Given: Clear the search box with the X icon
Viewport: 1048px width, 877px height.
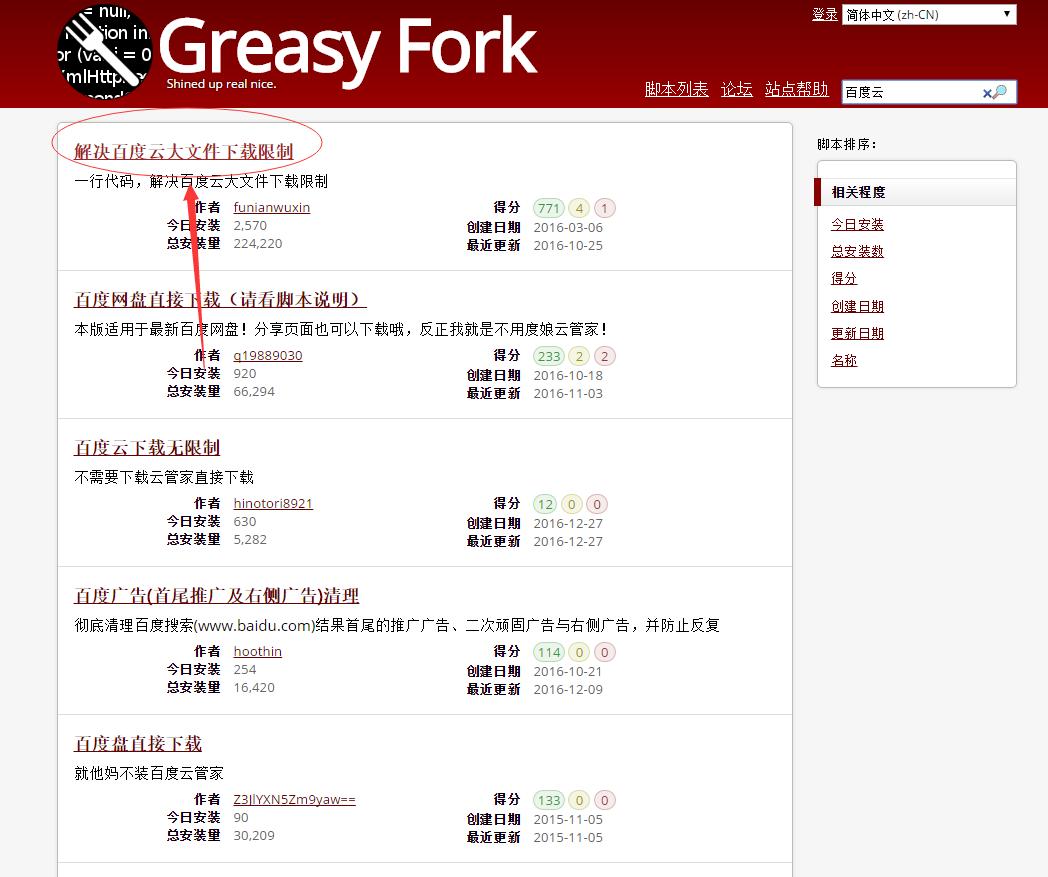Looking at the screenshot, I should click(x=986, y=92).
